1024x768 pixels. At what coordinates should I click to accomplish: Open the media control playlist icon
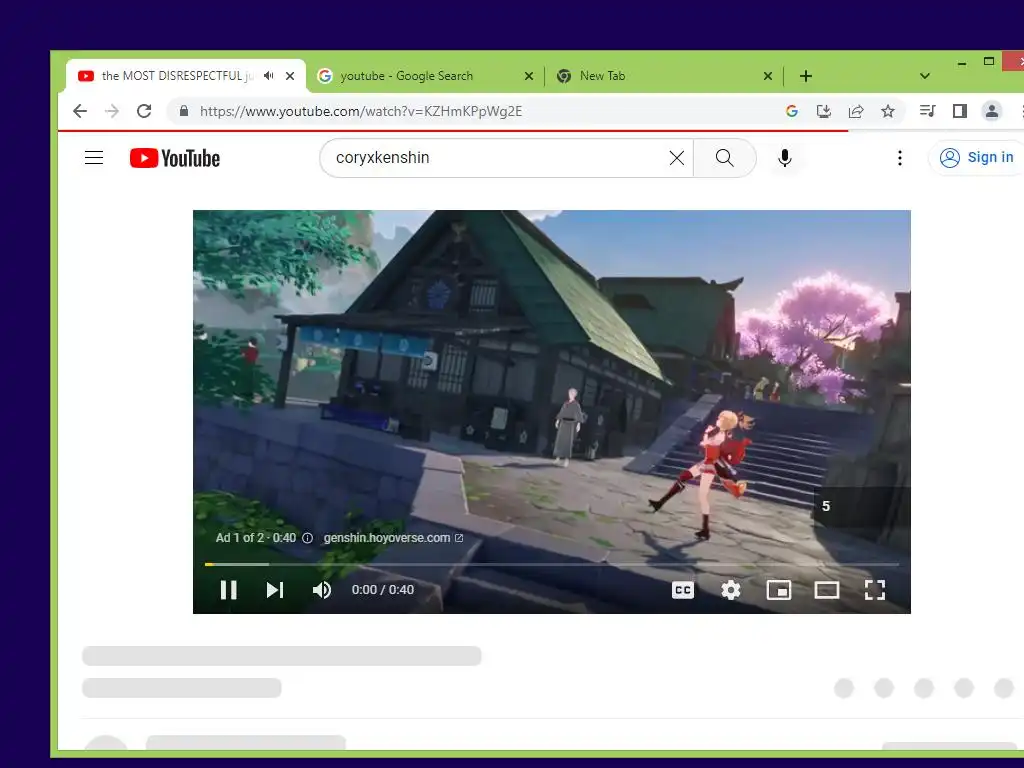927,111
